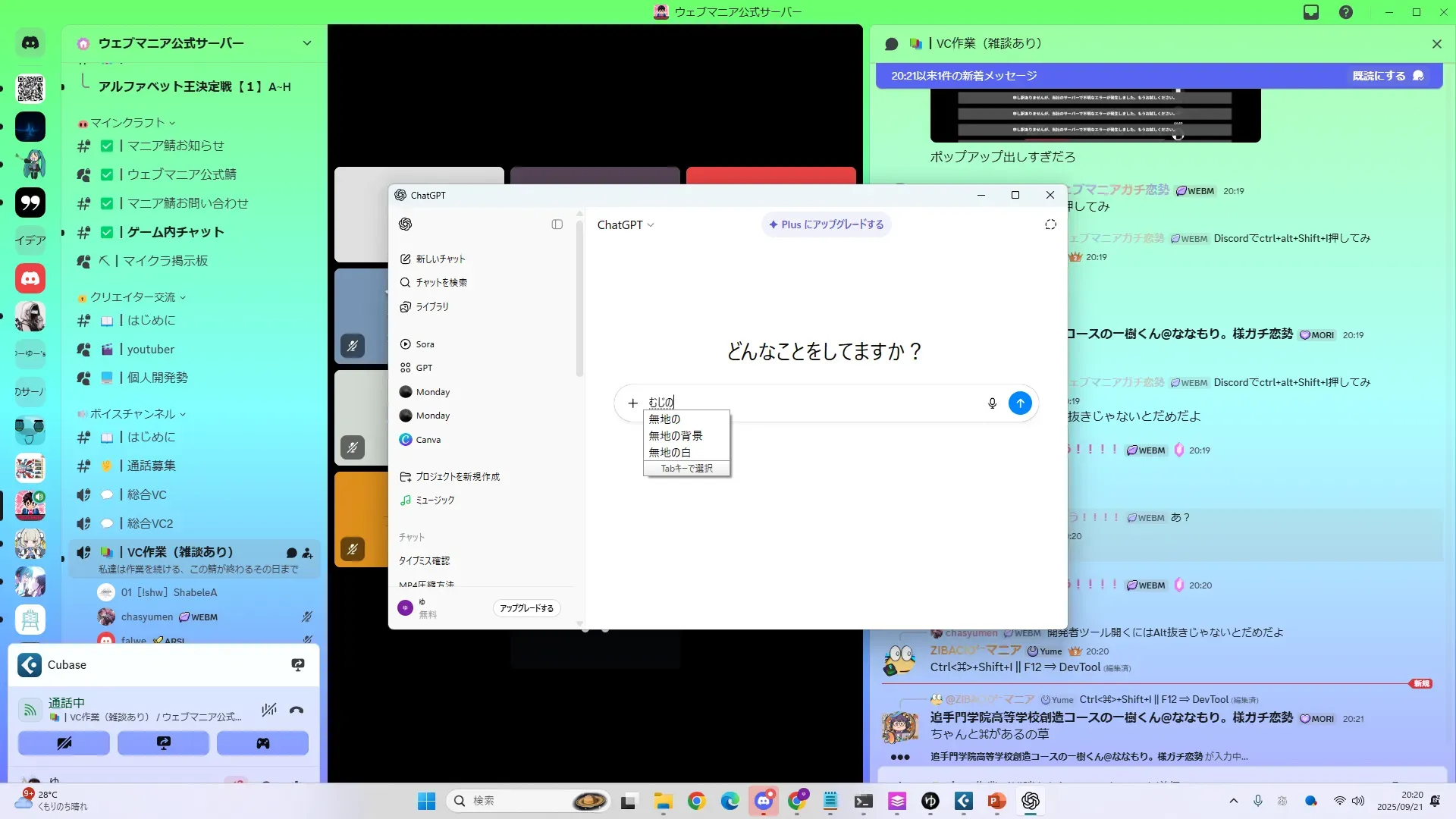1456x819 pixels.
Task: Start an activity with gamepad button
Action: click(x=262, y=743)
